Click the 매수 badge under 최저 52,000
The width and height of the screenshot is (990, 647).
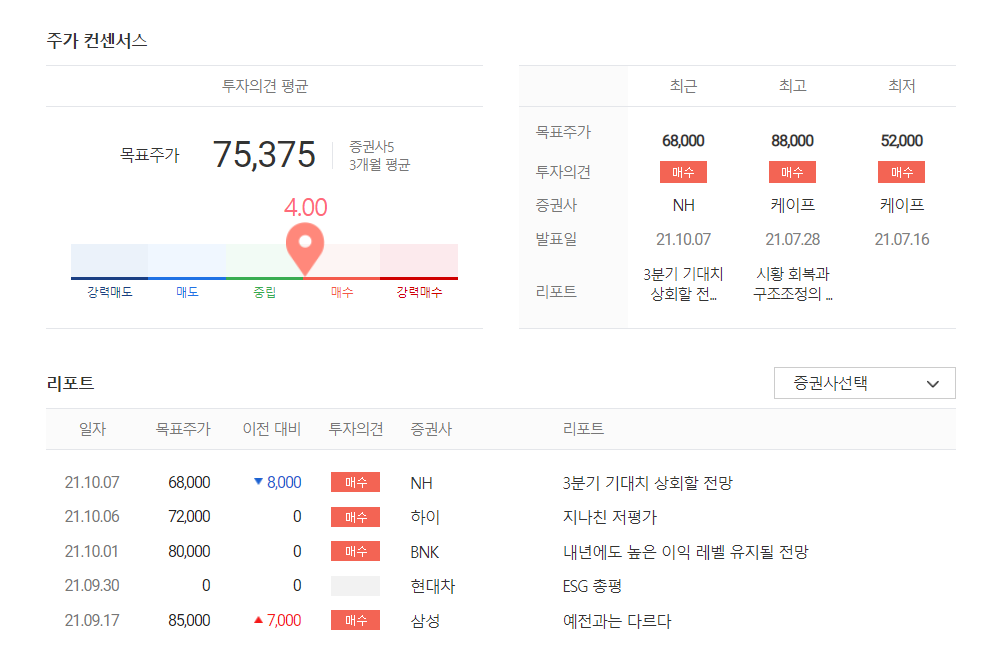tap(902, 172)
